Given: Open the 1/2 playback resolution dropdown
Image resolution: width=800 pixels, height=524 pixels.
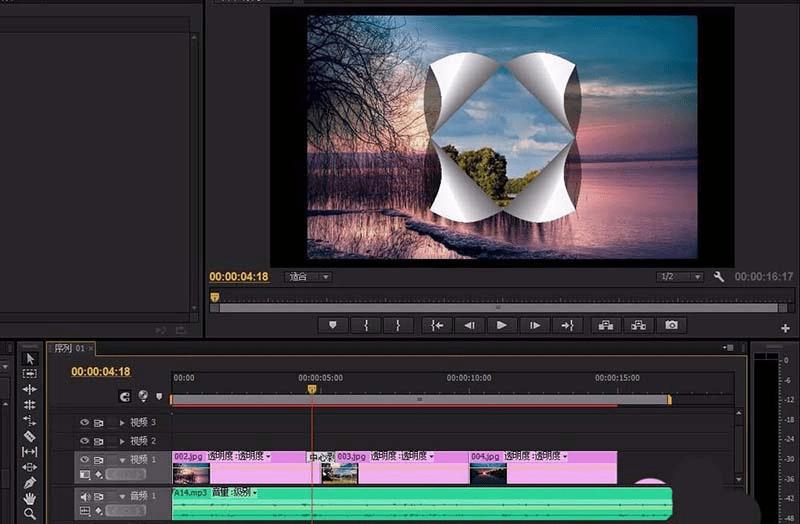Looking at the screenshot, I should pyautogui.click(x=679, y=277).
